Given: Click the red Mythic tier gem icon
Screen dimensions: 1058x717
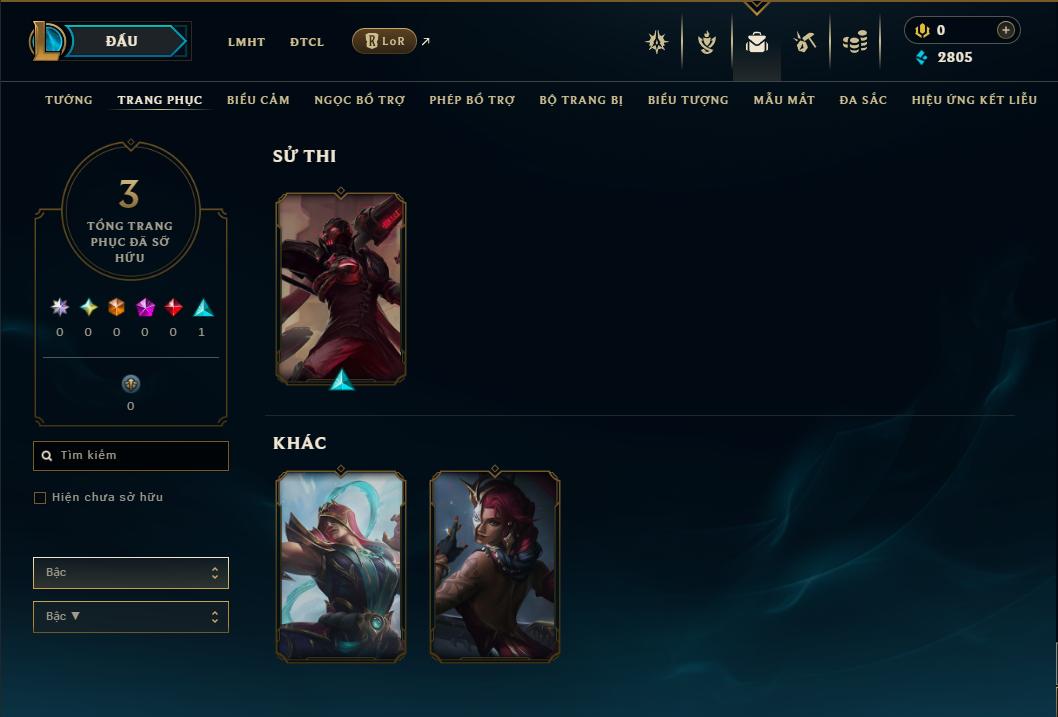Looking at the screenshot, I should tap(173, 308).
